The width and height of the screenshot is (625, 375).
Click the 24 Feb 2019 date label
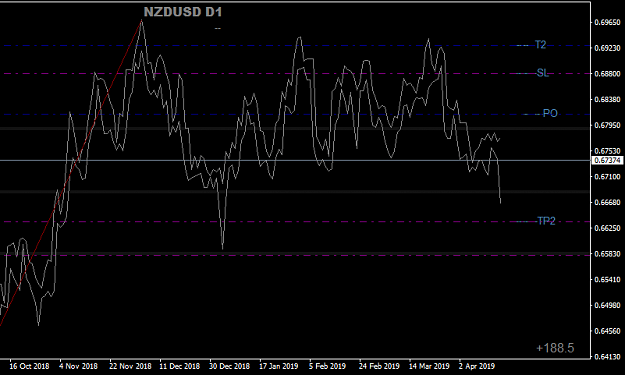379,366
